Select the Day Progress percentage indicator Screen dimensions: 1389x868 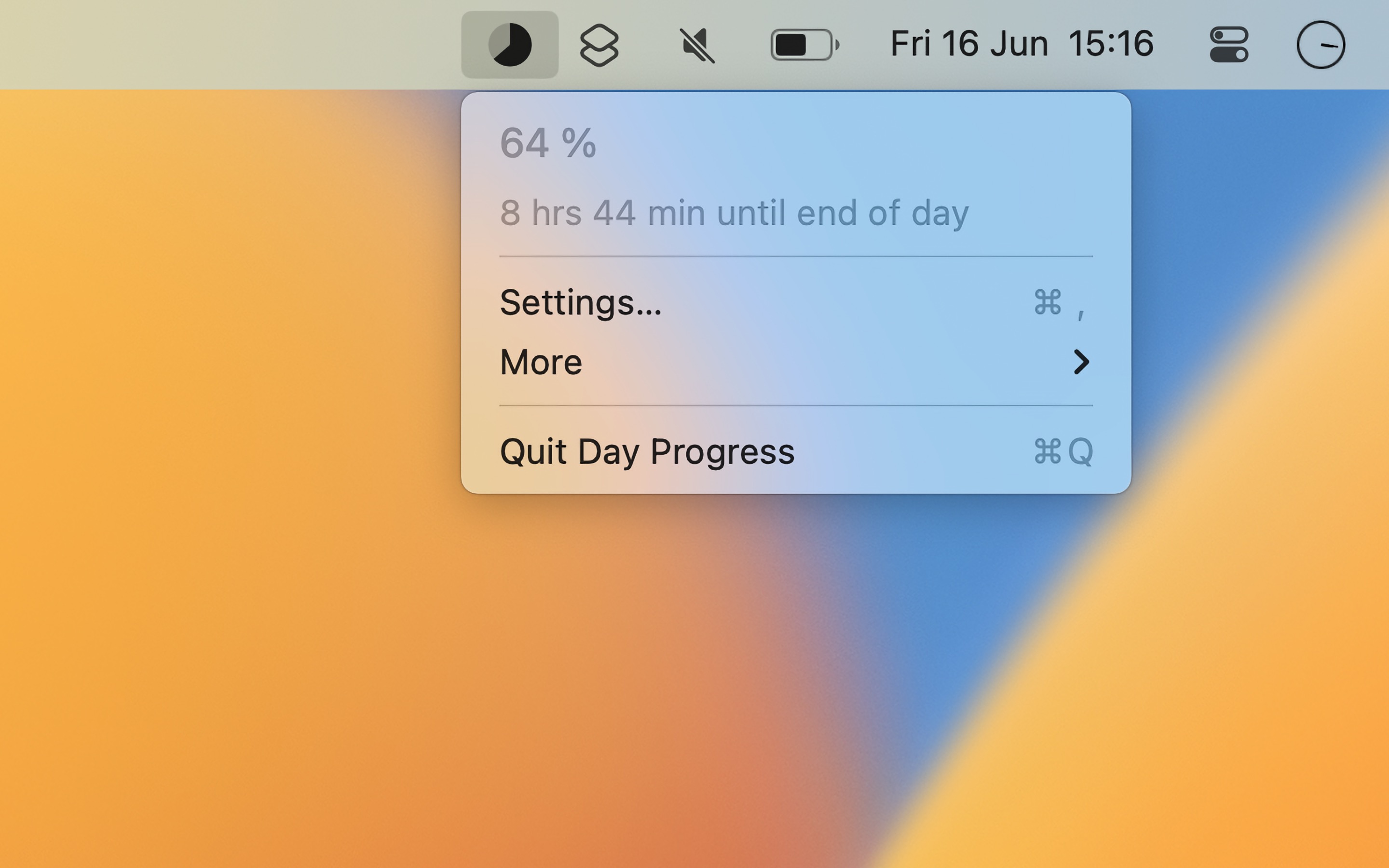(547, 144)
